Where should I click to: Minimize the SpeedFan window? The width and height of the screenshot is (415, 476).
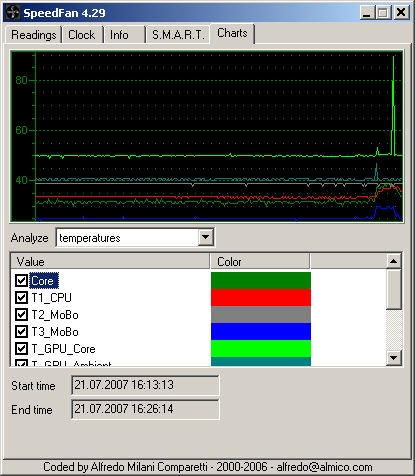click(367, 13)
